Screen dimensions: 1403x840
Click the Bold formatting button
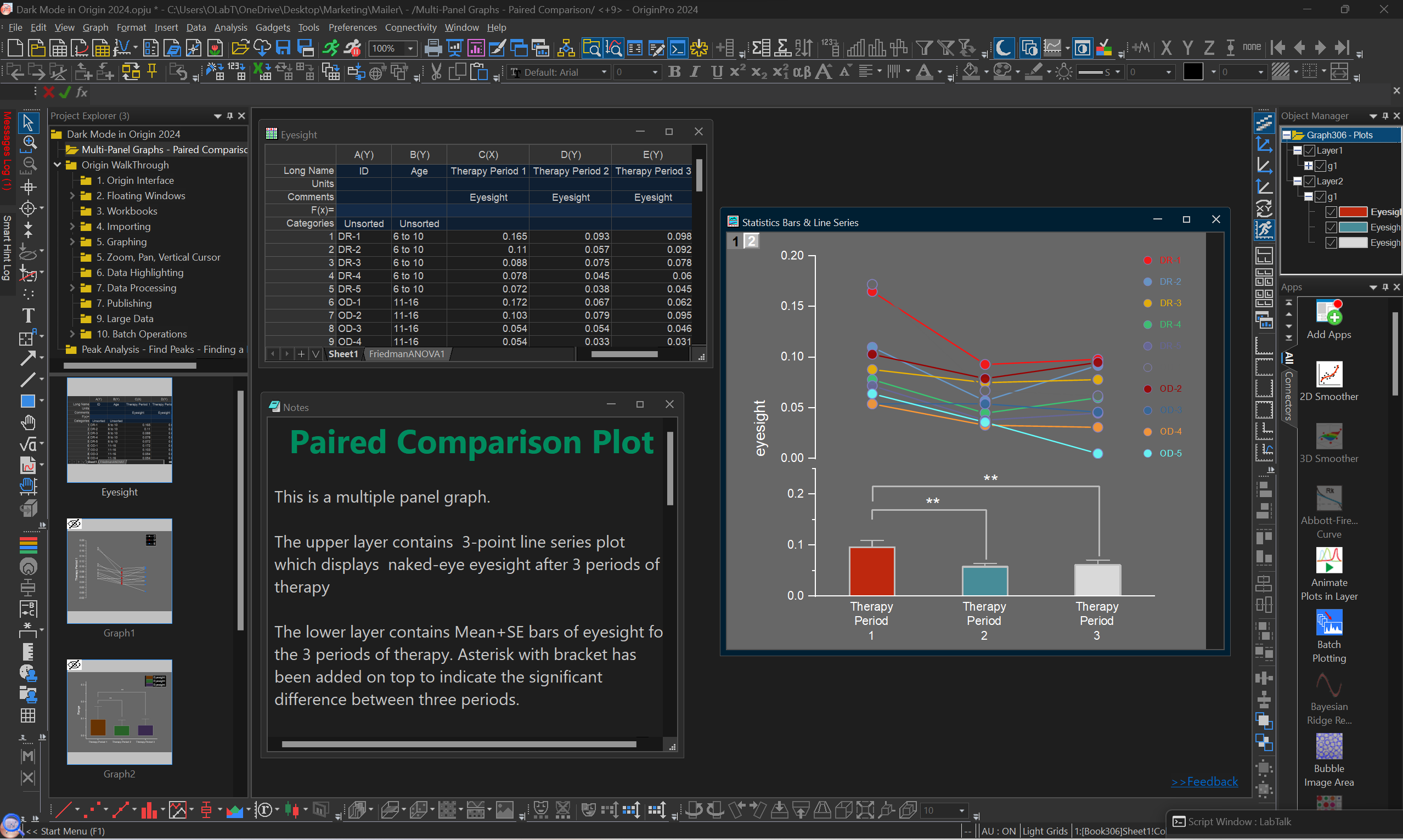pos(674,72)
